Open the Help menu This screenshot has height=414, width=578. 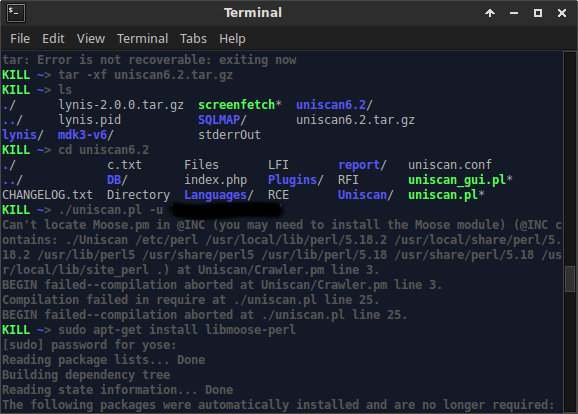(x=232, y=39)
